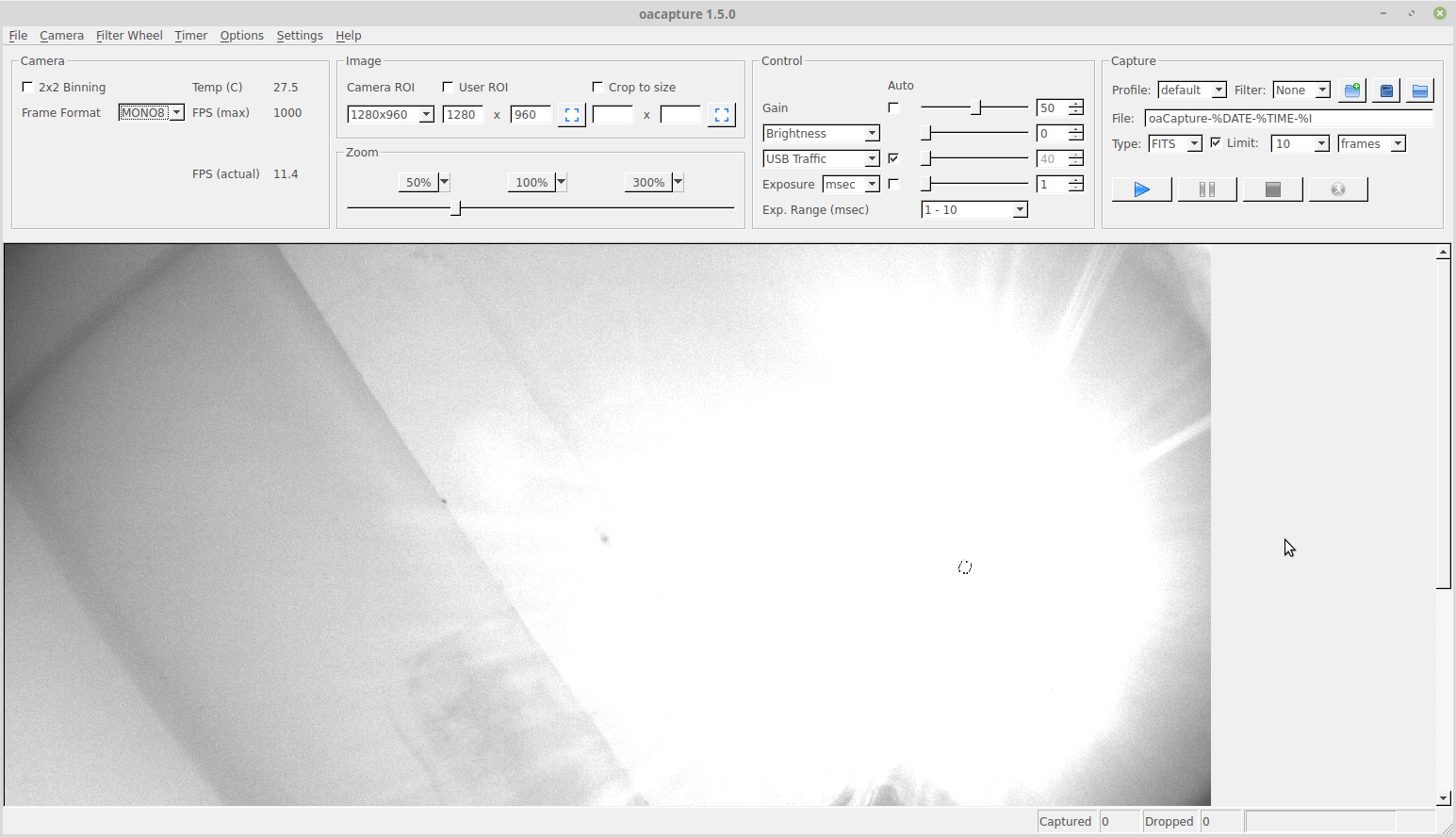Click the Zoom slider handle
The width and height of the screenshot is (1456, 837).
click(x=456, y=207)
